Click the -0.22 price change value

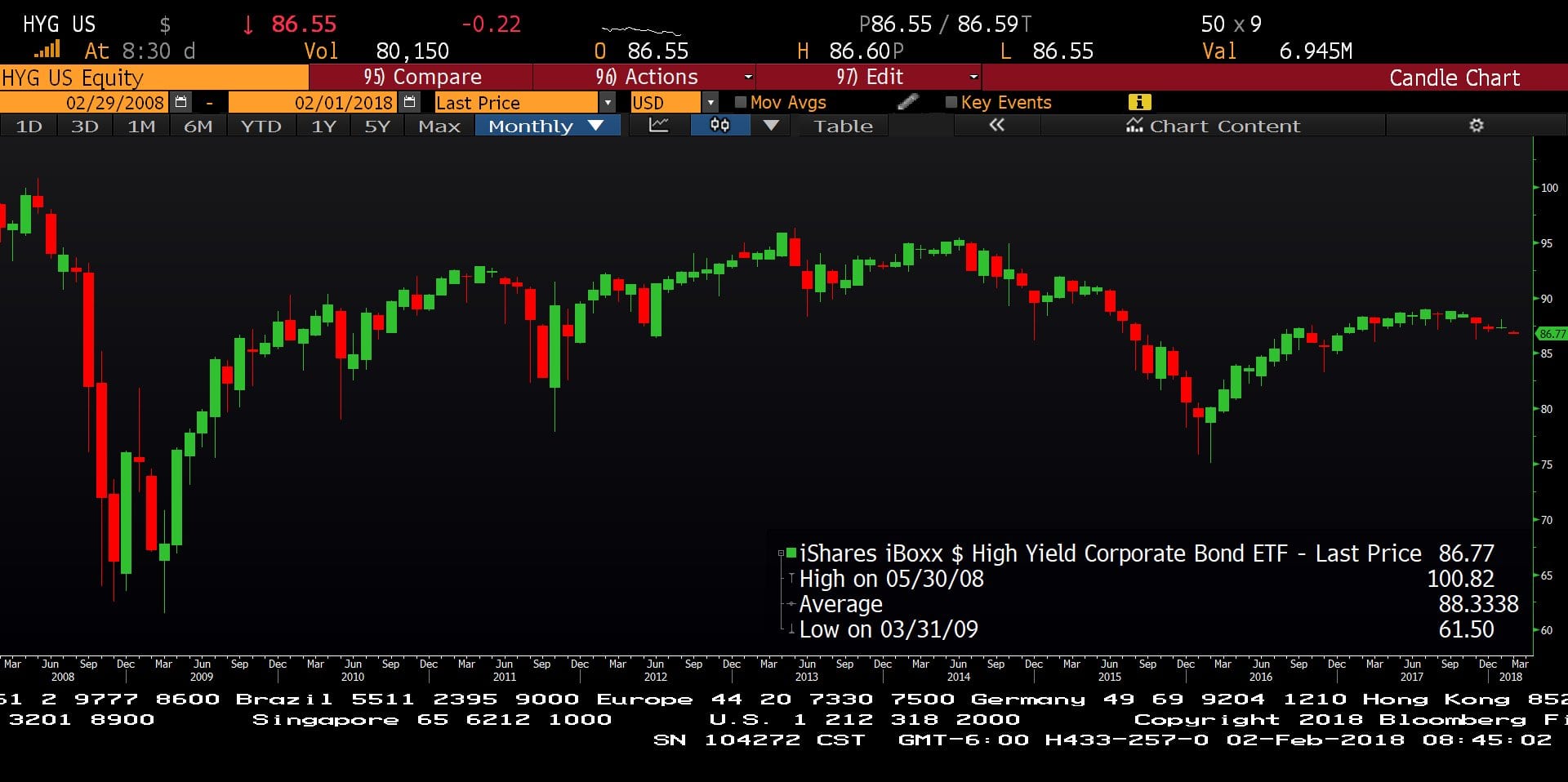[491, 24]
